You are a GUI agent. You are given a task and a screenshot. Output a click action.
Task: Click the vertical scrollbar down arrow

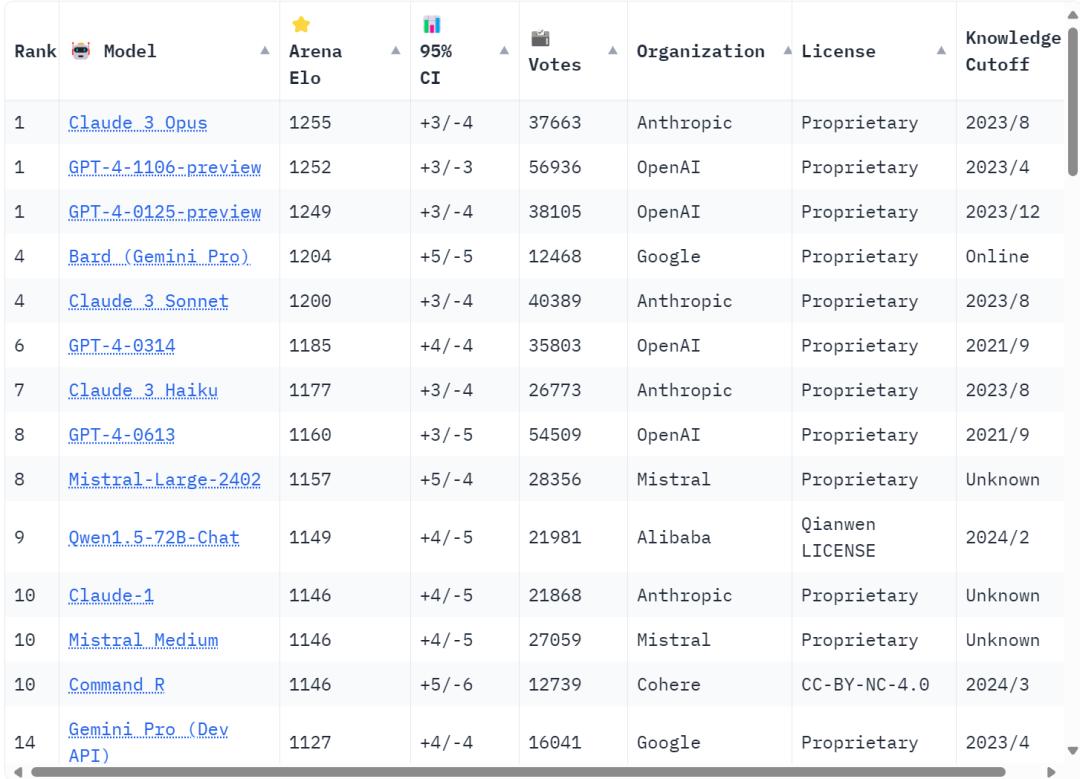(x=1073, y=750)
